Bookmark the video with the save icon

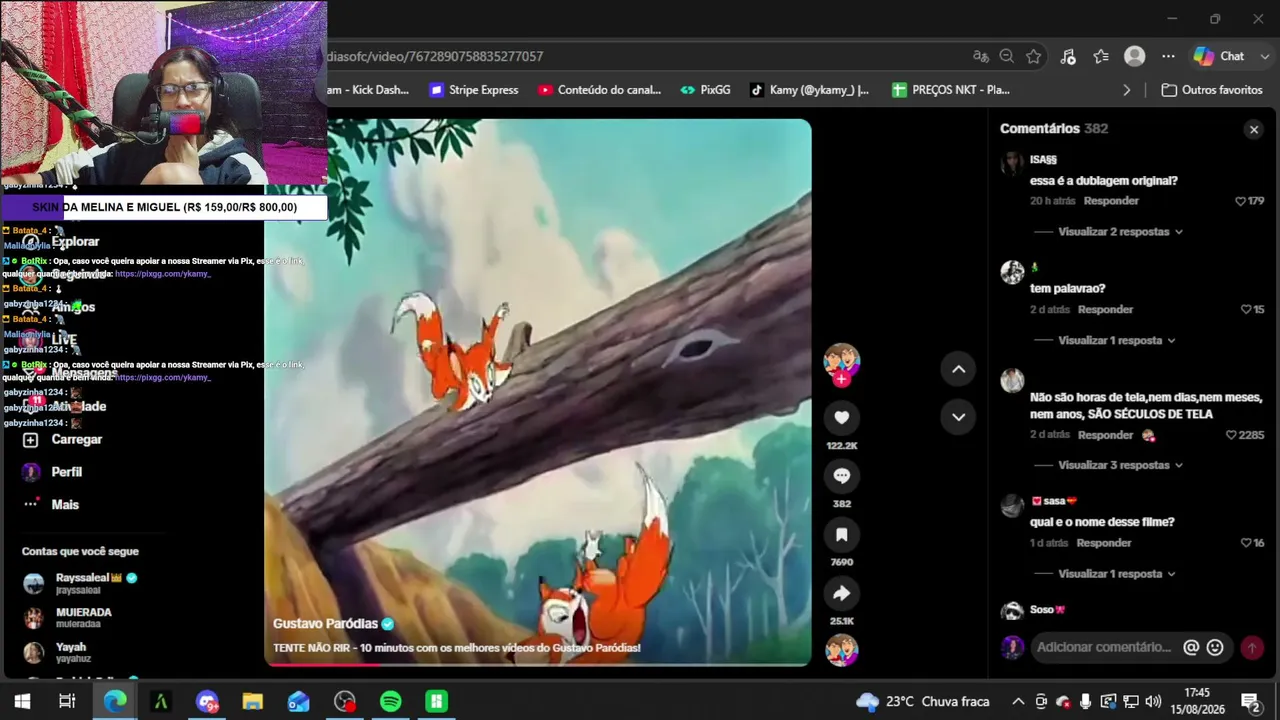tap(841, 535)
